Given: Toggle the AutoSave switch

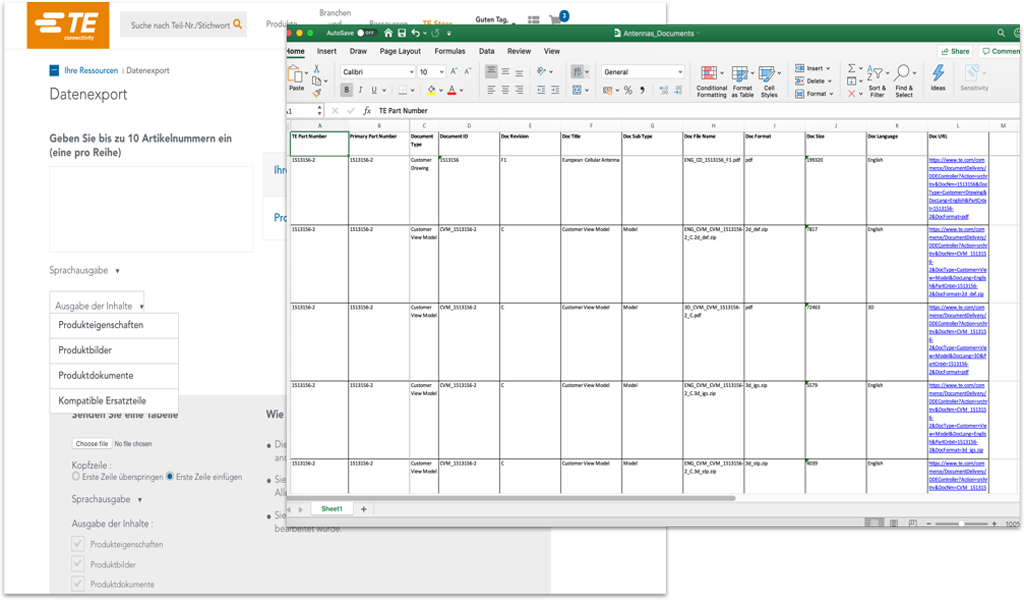Looking at the screenshot, I should click(x=365, y=33).
